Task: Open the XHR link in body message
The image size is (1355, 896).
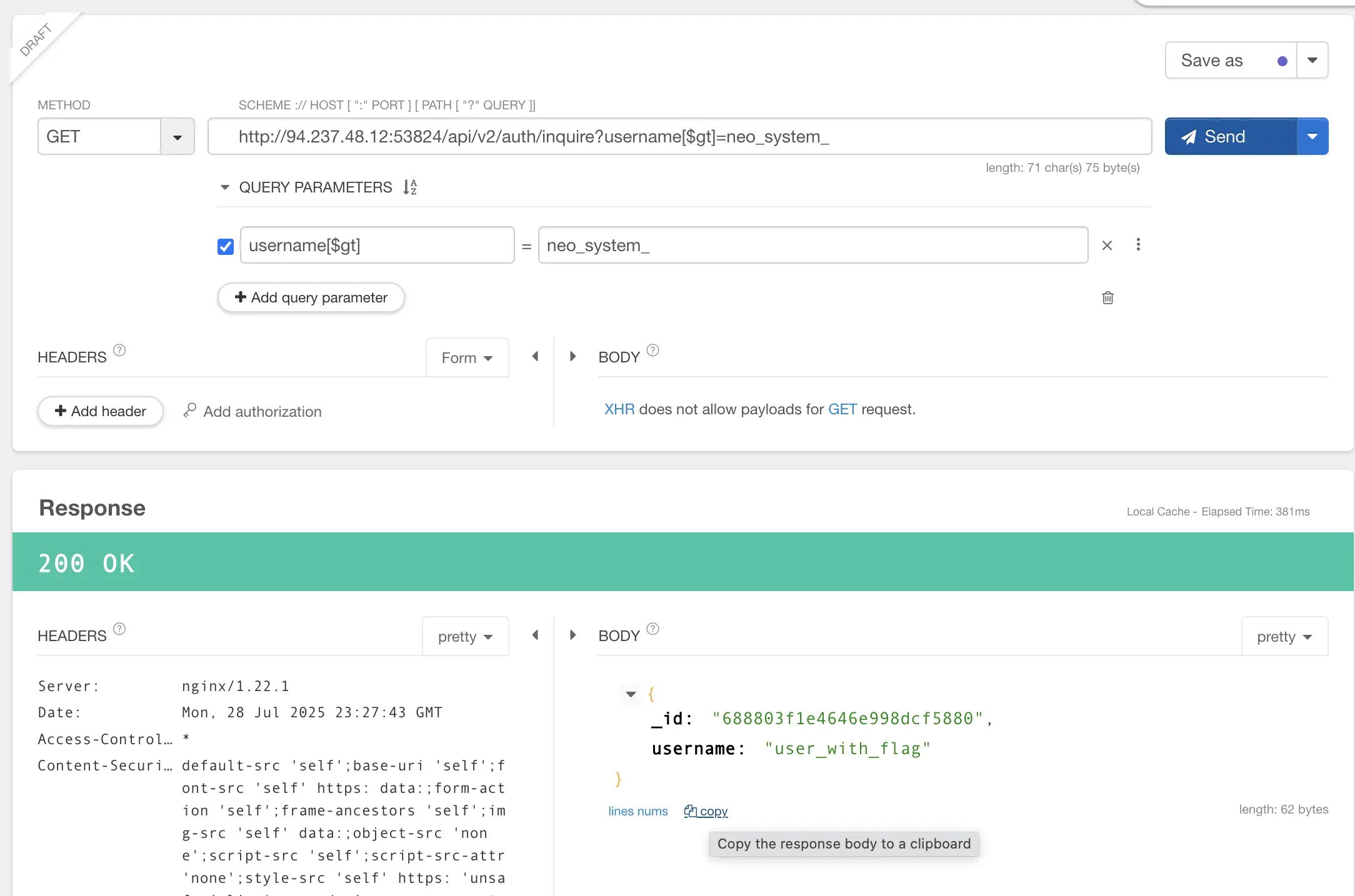Action: pyautogui.click(x=619, y=409)
